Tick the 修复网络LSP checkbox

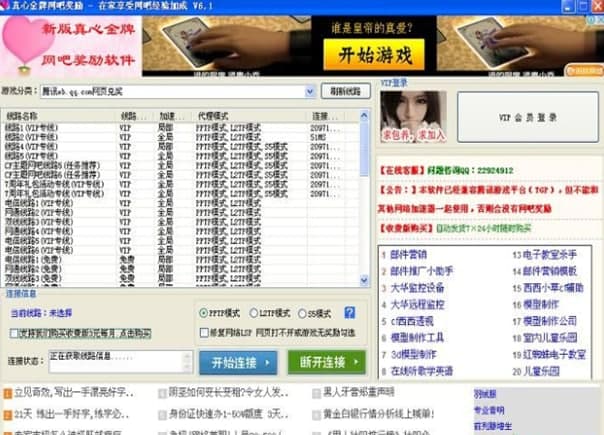pos(204,332)
